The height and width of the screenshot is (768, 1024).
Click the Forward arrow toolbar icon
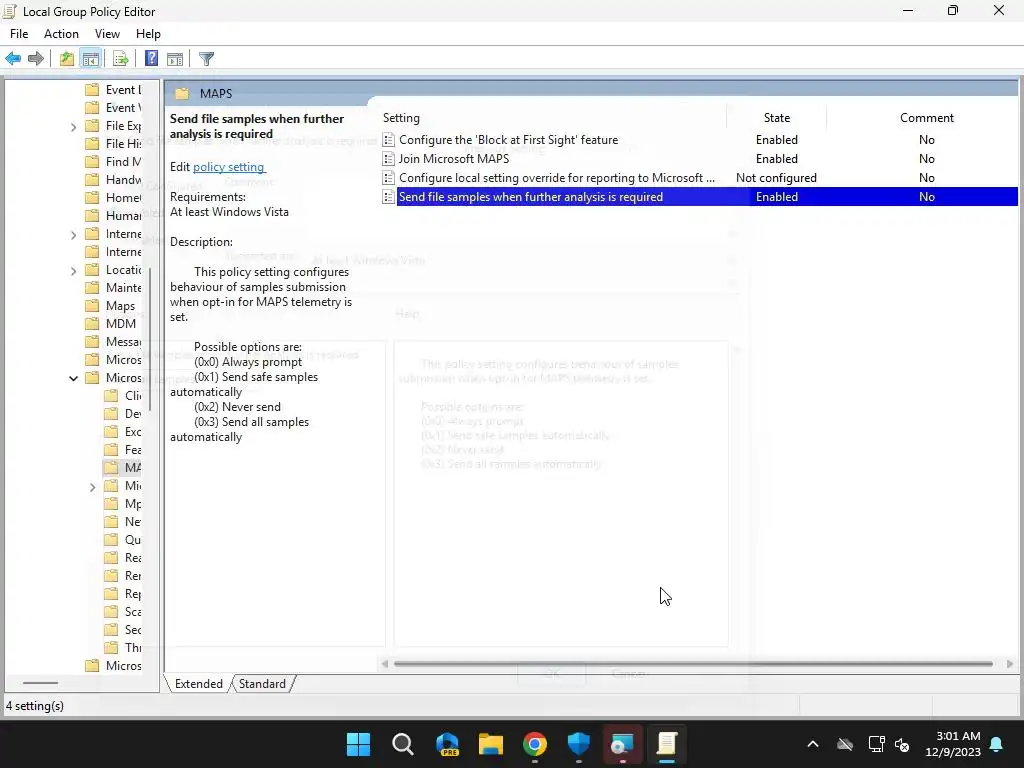coord(36,59)
